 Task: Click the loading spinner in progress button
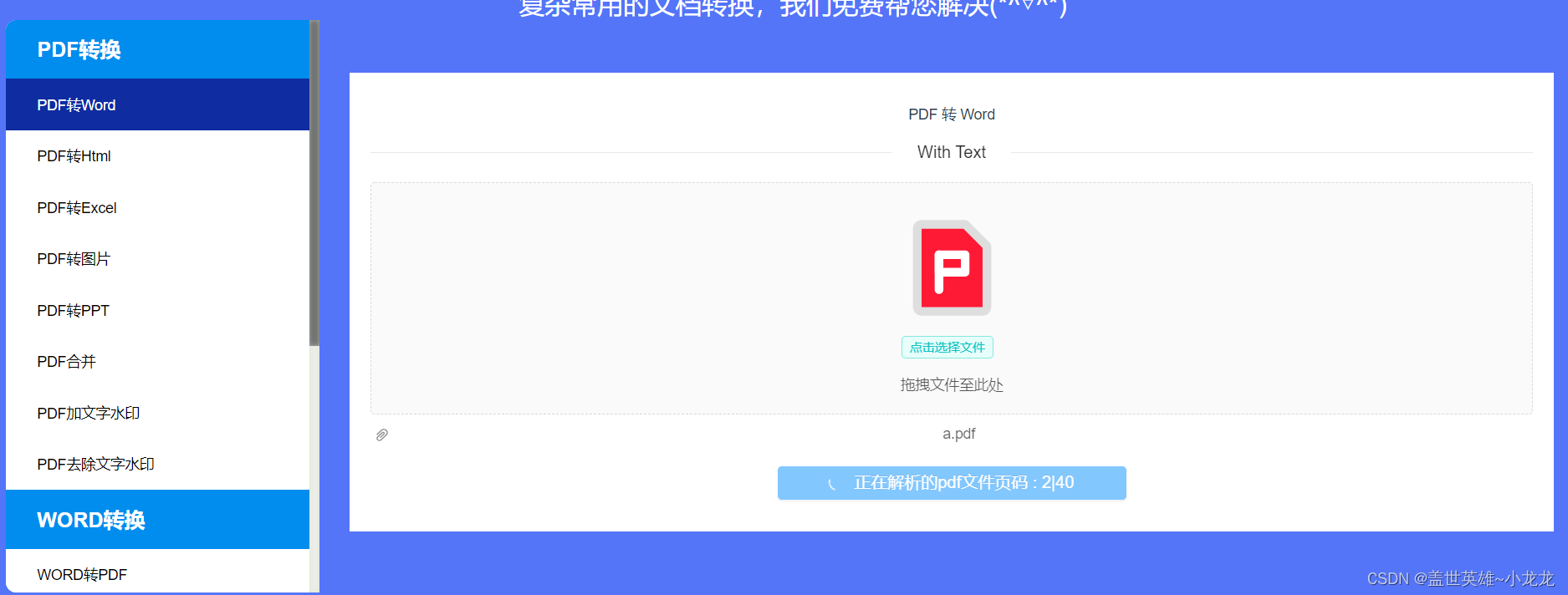coord(832,483)
